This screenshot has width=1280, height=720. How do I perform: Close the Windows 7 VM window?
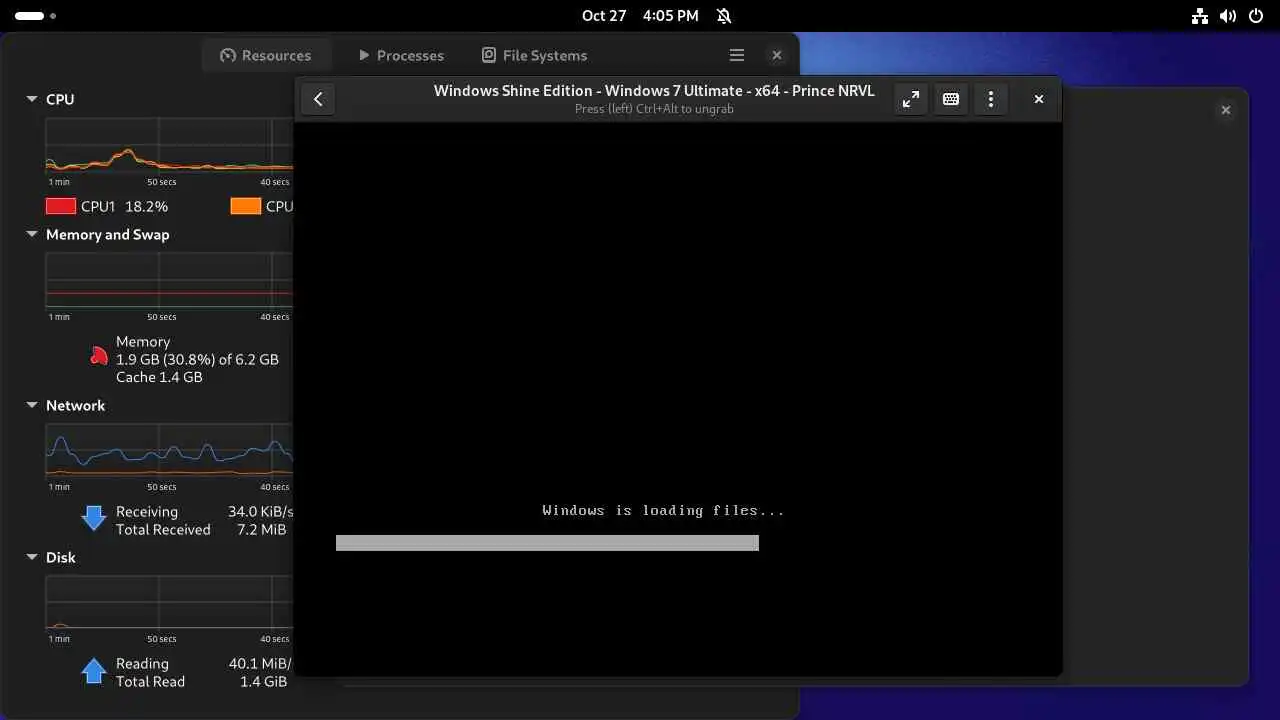[x=1039, y=99]
